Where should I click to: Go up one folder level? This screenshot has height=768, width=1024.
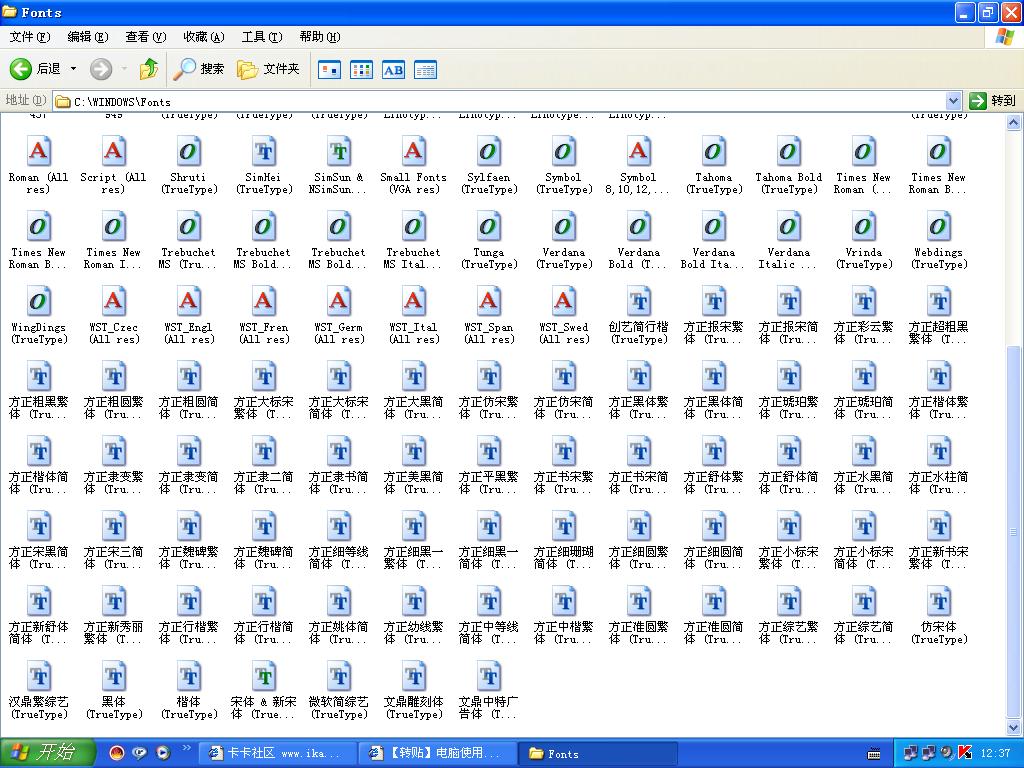(149, 69)
